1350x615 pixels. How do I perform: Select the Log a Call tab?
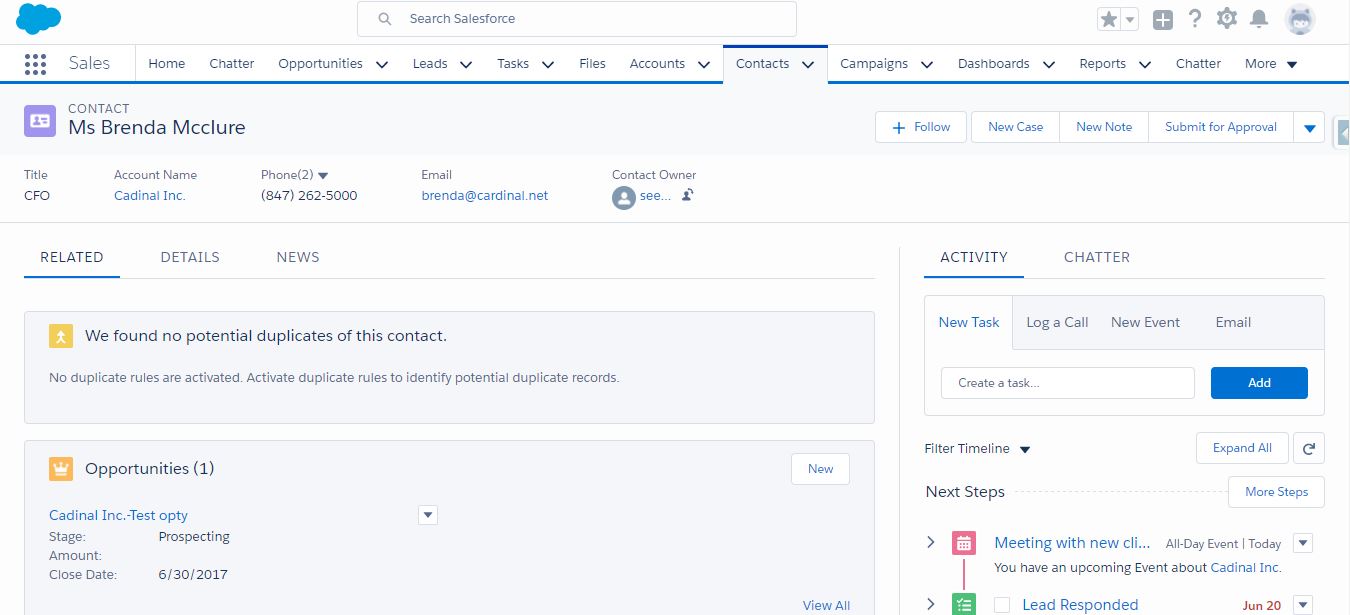[1057, 322]
